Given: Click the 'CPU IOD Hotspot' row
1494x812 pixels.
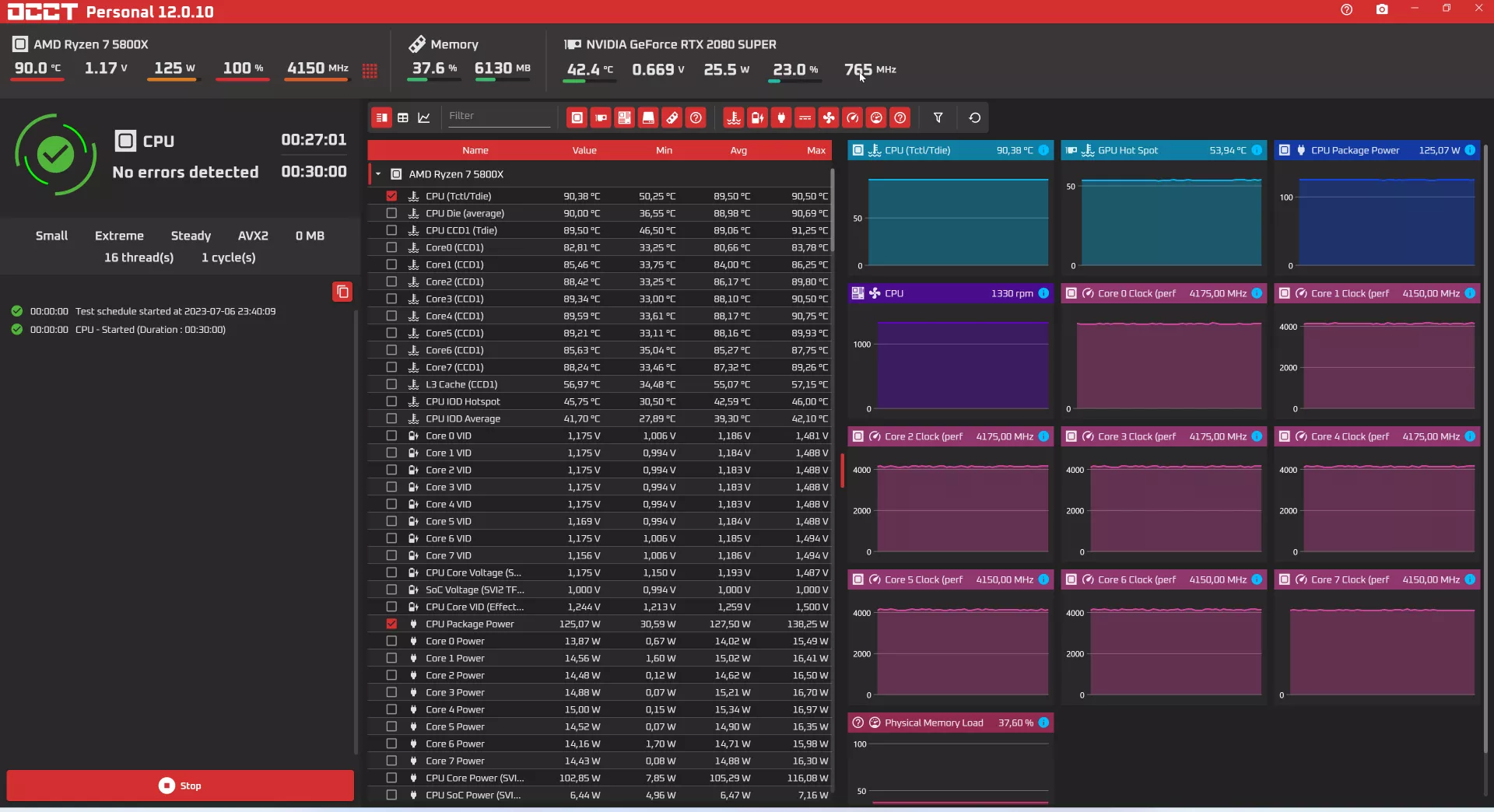Looking at the screenshot, I should (x=599, y=401).
